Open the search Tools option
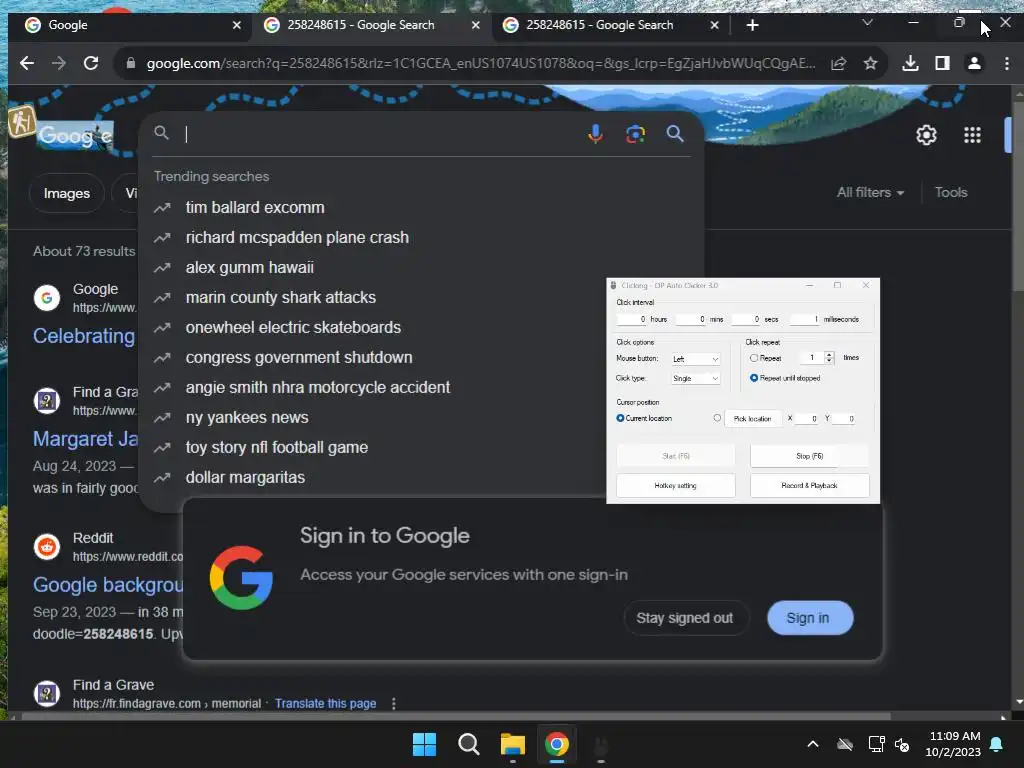Image resolution: width=1024 pixels, height=768 pixels. tap(950, 192)
